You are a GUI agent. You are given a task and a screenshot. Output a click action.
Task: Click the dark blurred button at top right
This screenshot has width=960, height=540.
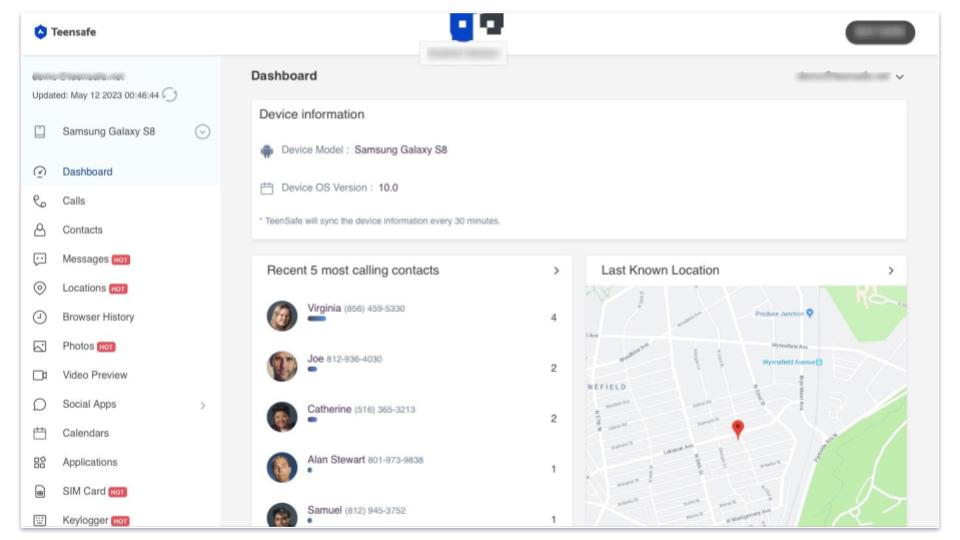click(880, 32)
